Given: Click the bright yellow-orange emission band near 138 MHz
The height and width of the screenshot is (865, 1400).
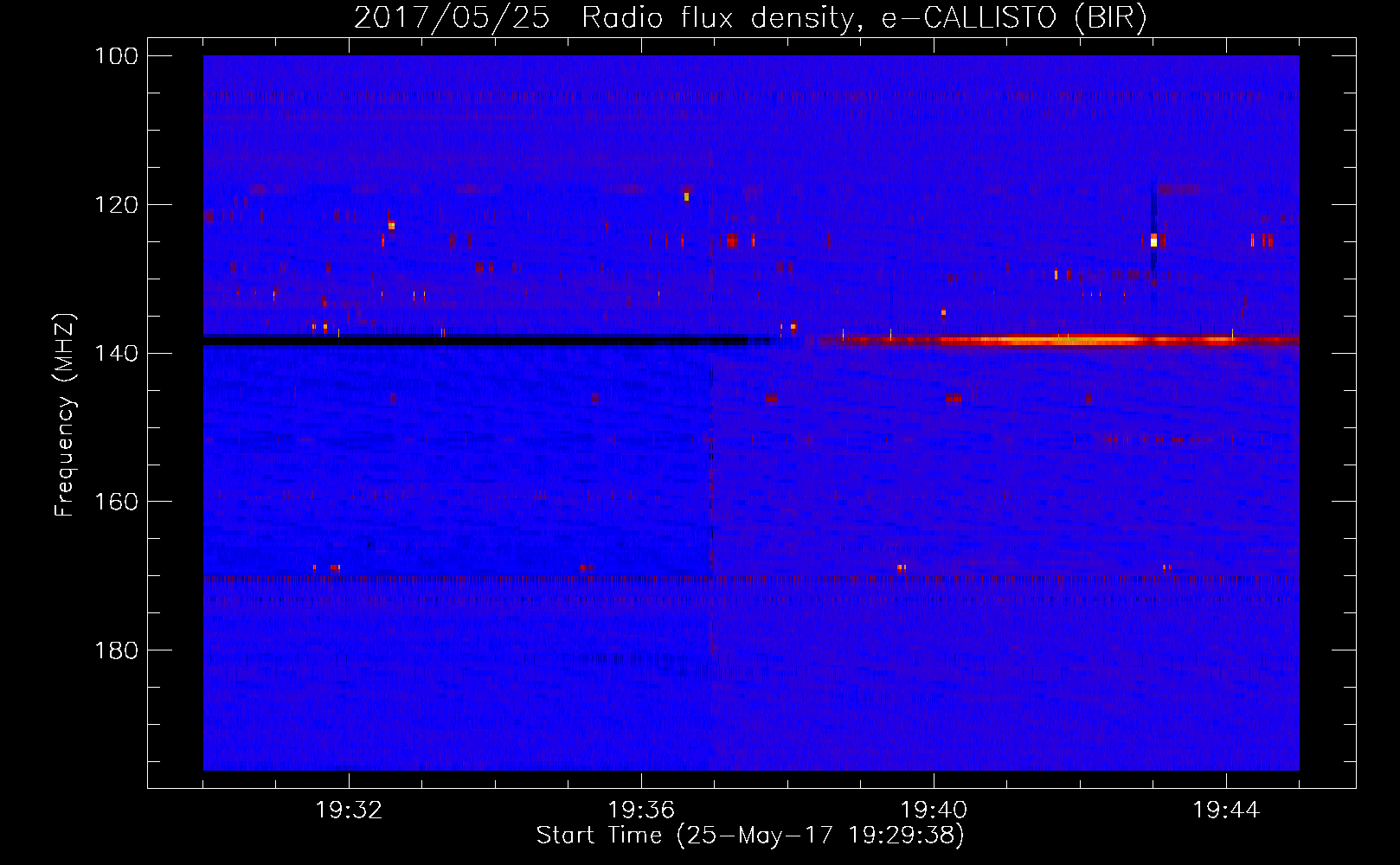Looking at the screenshot, I should tap(1060, 340).
